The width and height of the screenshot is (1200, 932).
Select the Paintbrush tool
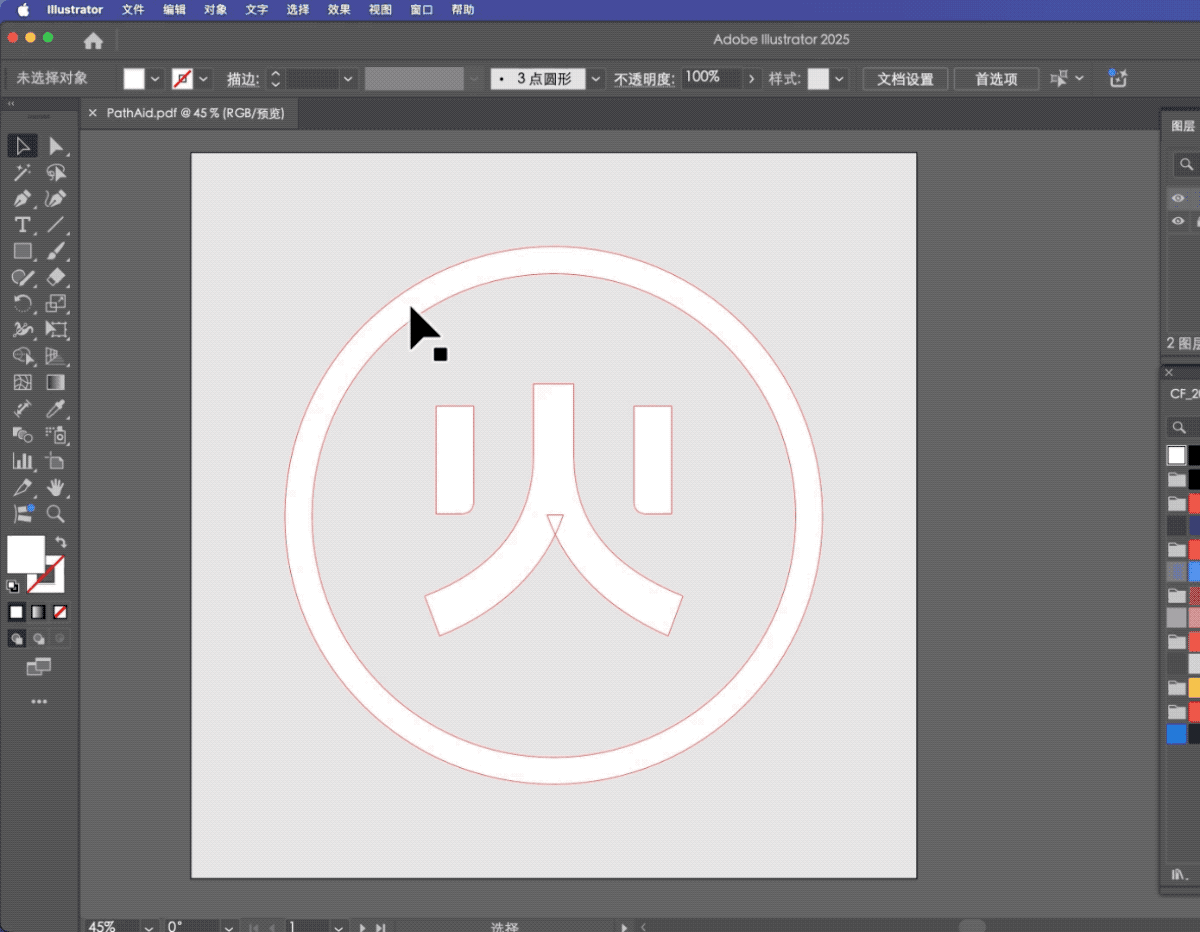pyautogui.click(x=56, y=251)
